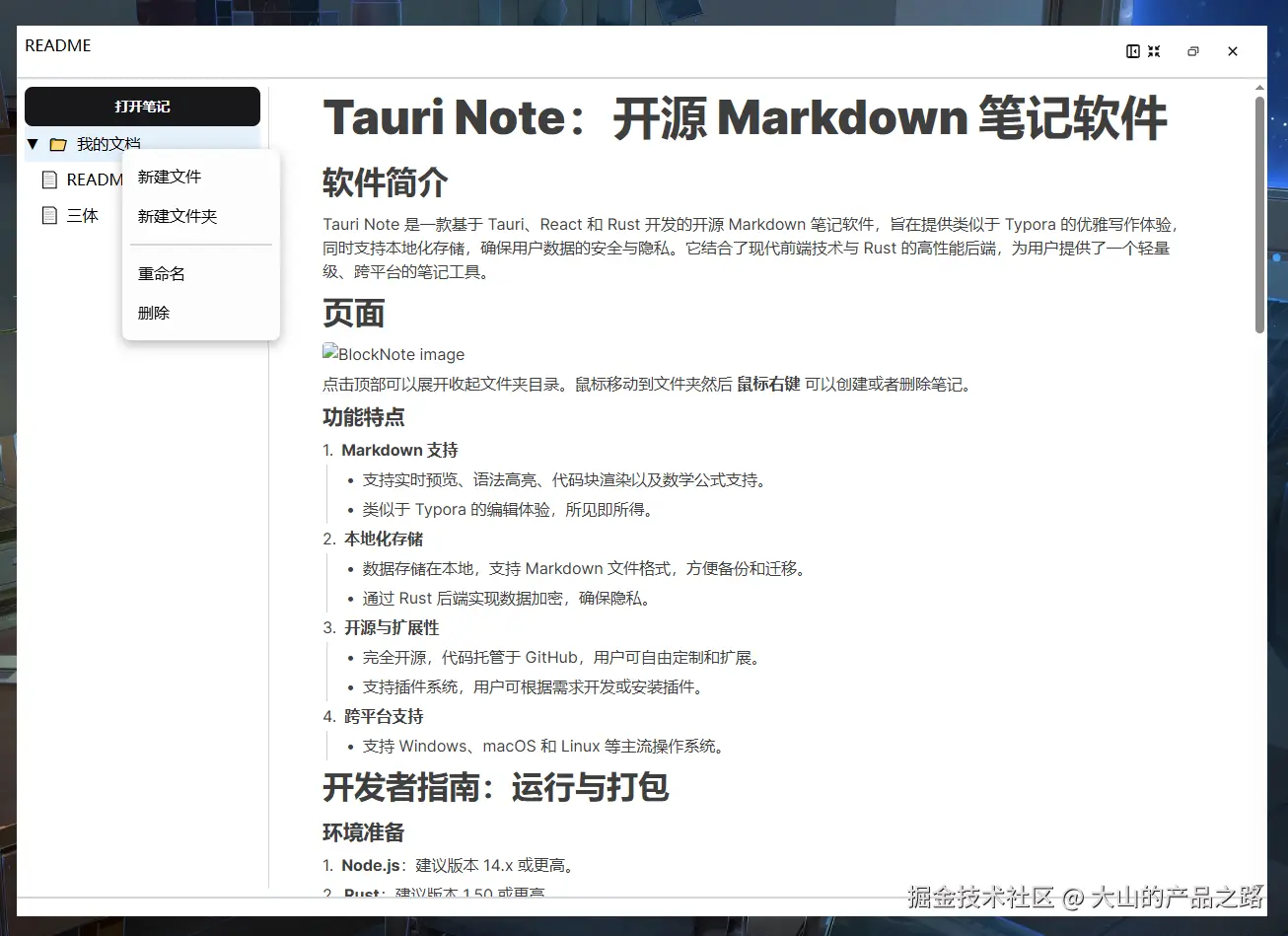Click the bullet about 通过 Rust 后端实现数据加密
This screenshot has height=936, width=1288.
click(509, 598)
